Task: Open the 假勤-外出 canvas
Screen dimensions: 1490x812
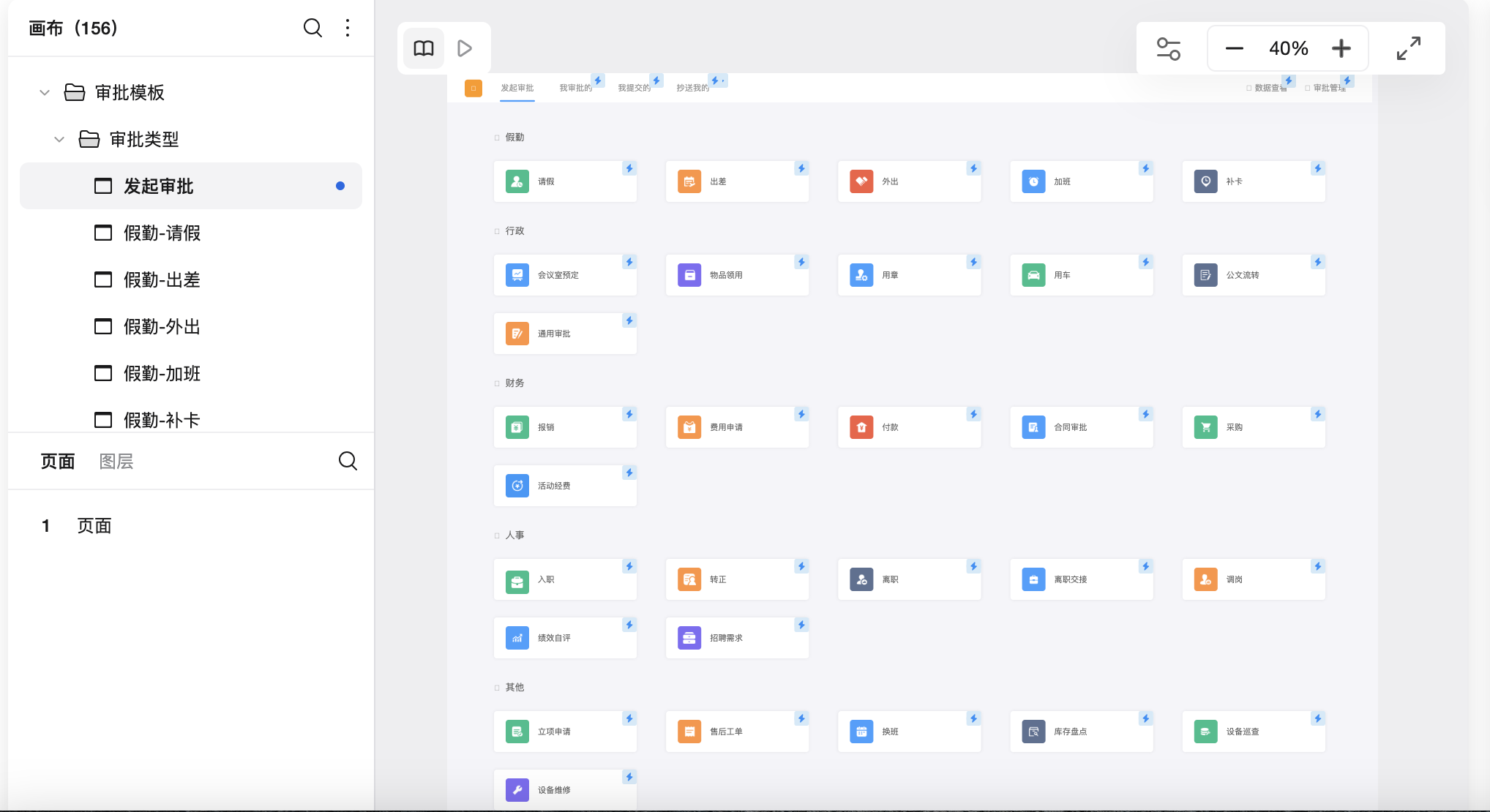Action: tap(191, 326)
